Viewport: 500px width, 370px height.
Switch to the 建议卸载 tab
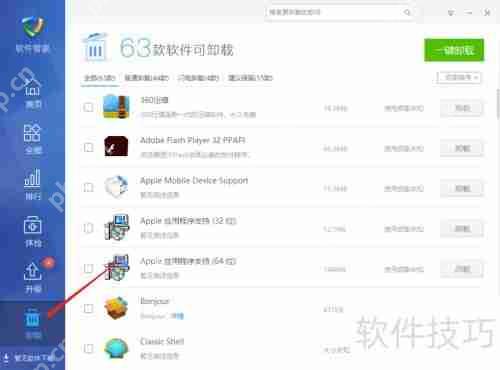250,78
